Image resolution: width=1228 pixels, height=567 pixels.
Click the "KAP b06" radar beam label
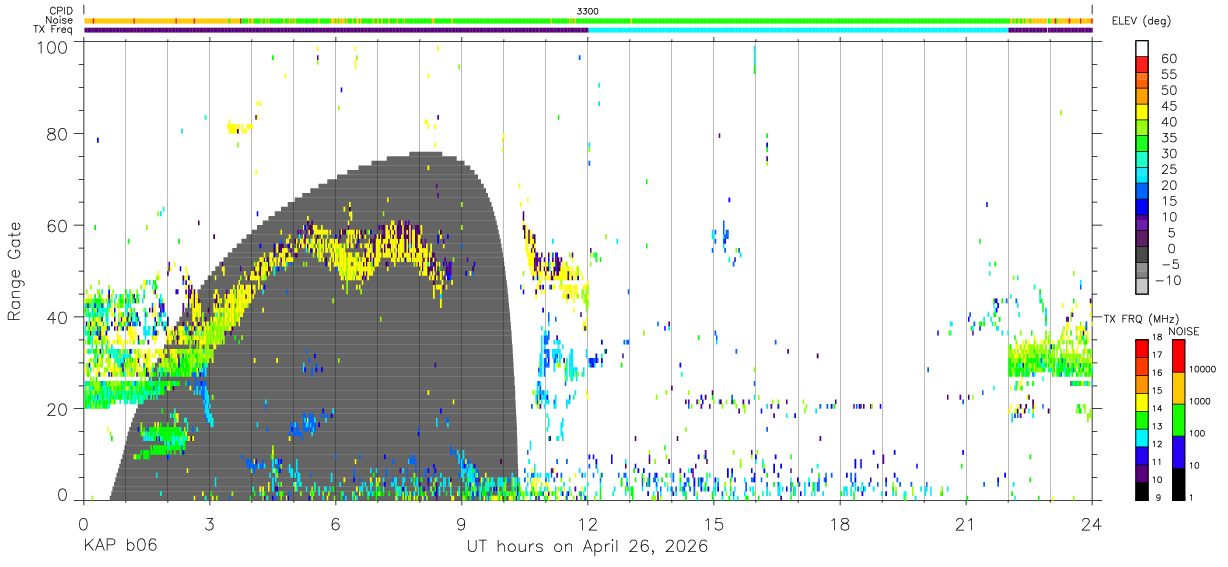[119, 547]
